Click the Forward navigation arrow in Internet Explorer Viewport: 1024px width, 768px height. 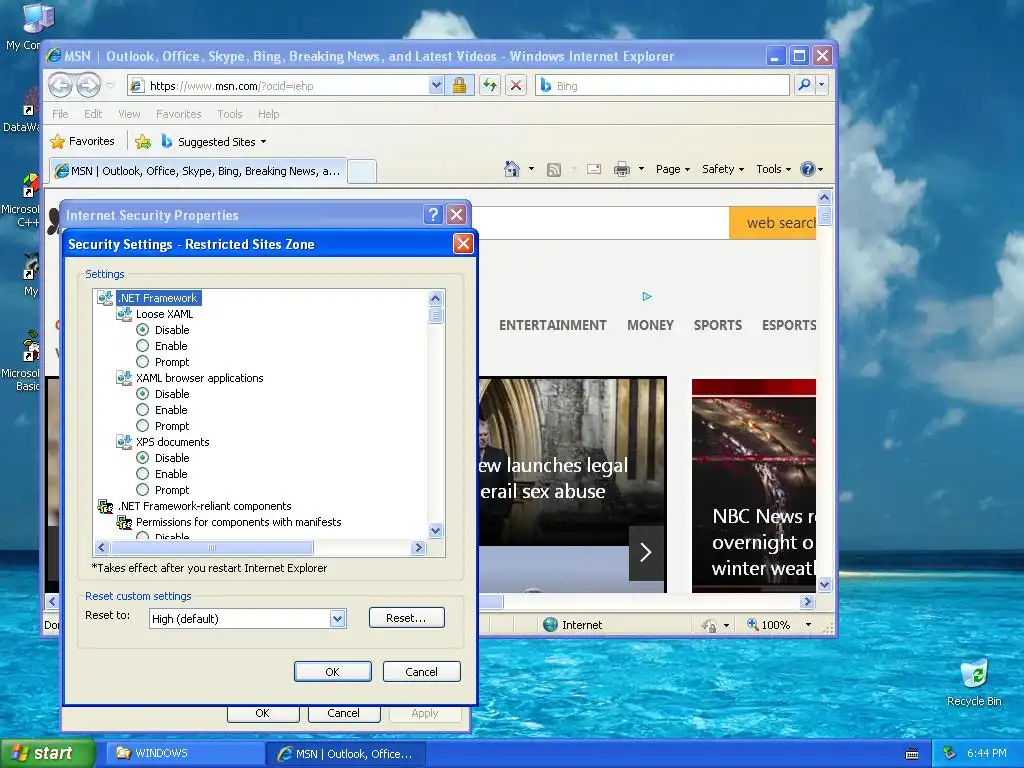89,85
